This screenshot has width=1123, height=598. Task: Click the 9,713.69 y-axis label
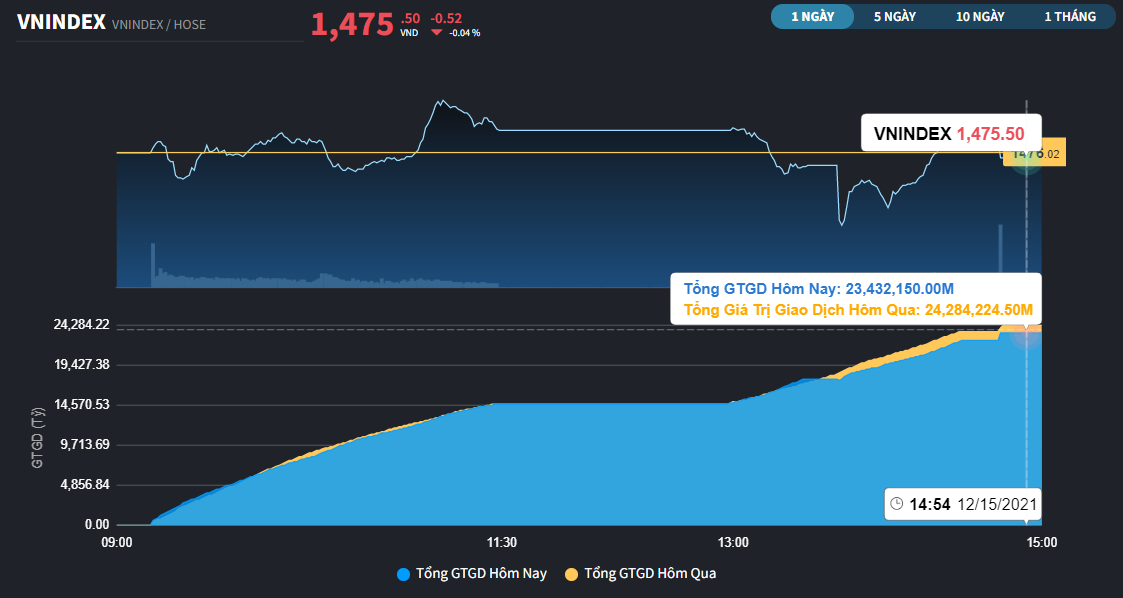tap(85, 445)
